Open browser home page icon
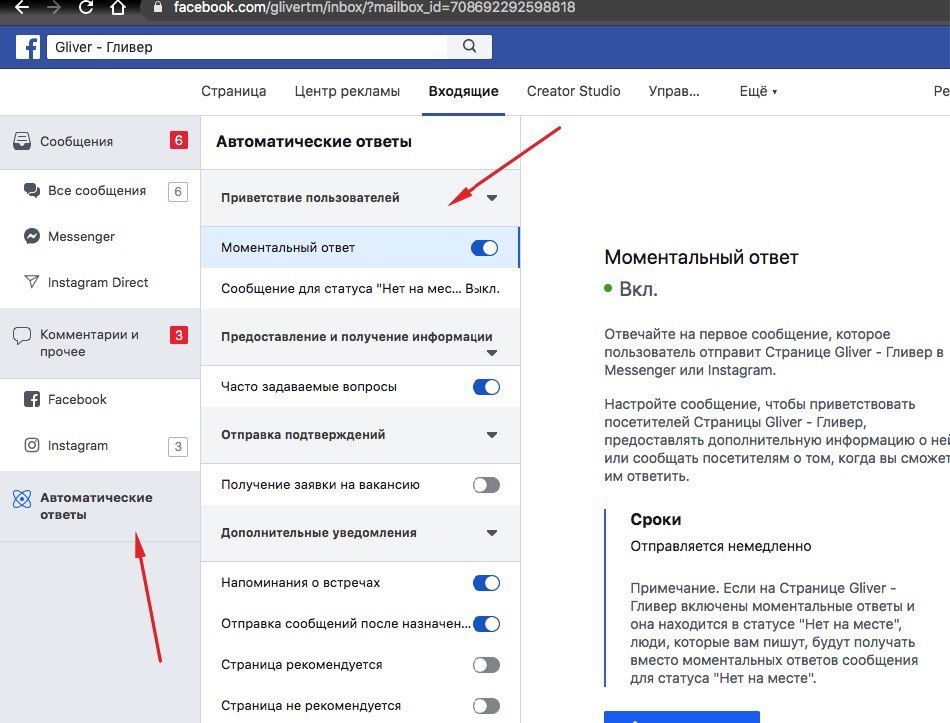Screen dimensions: 950x723 (118, 7)
